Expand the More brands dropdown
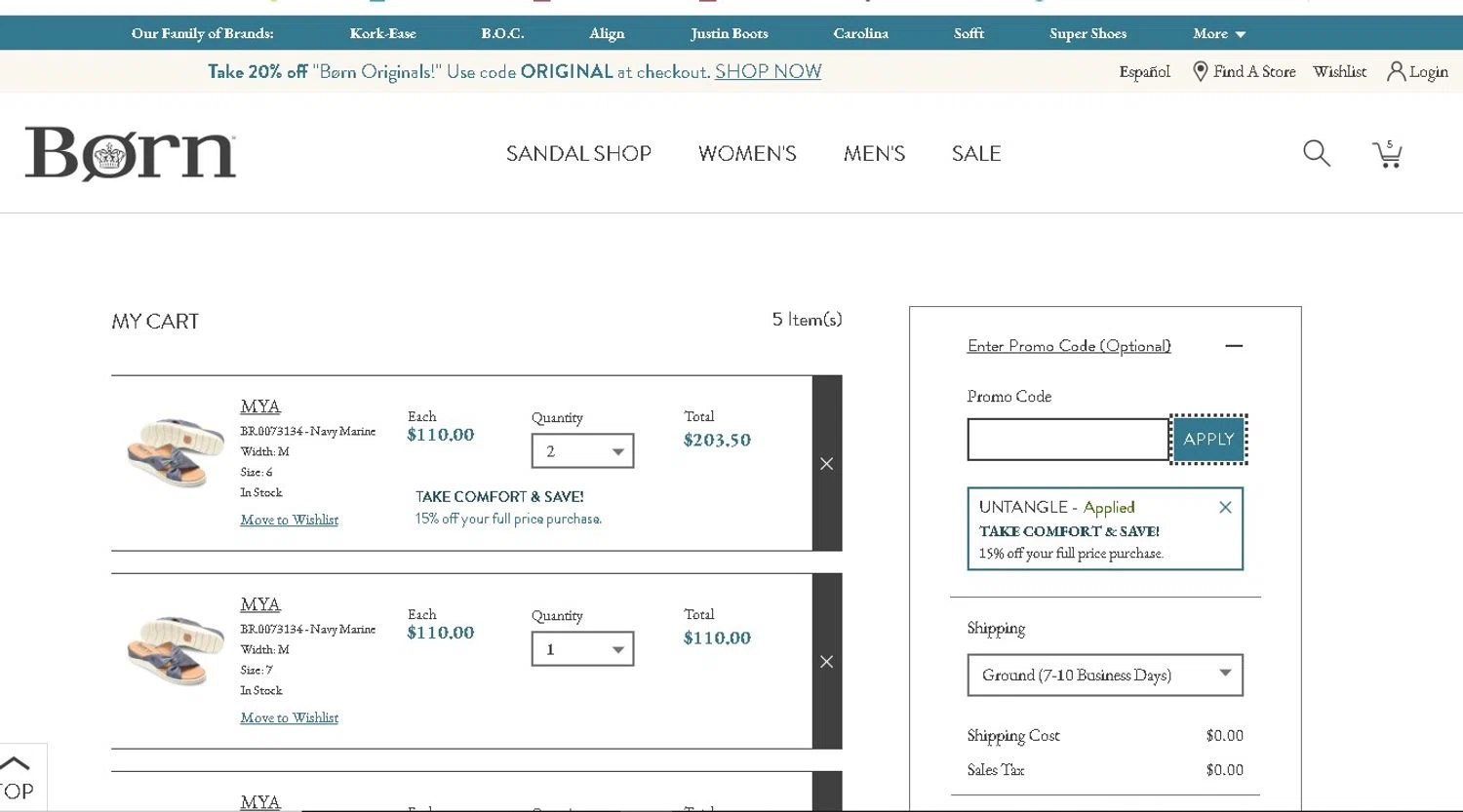 click(x=1219, y=33)
